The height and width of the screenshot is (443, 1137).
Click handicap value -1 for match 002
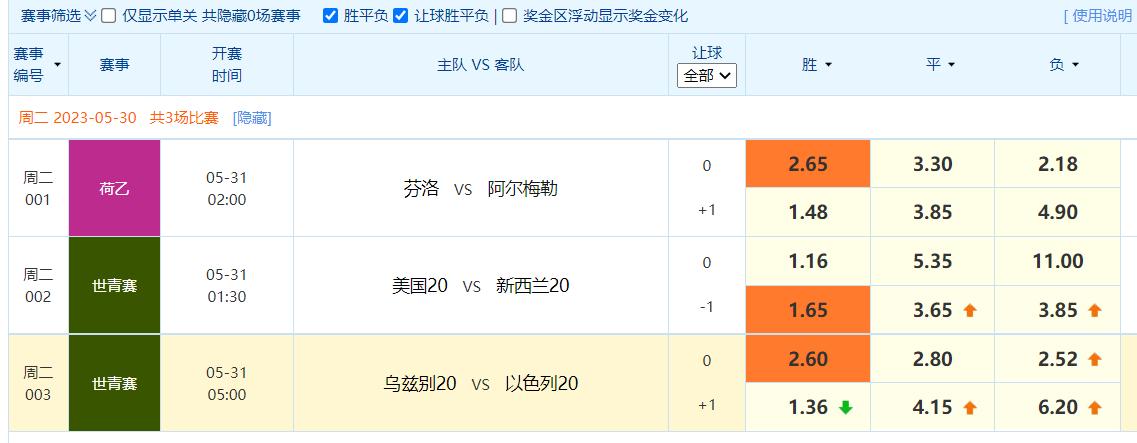pyautogui.click(x=707, y=307)
